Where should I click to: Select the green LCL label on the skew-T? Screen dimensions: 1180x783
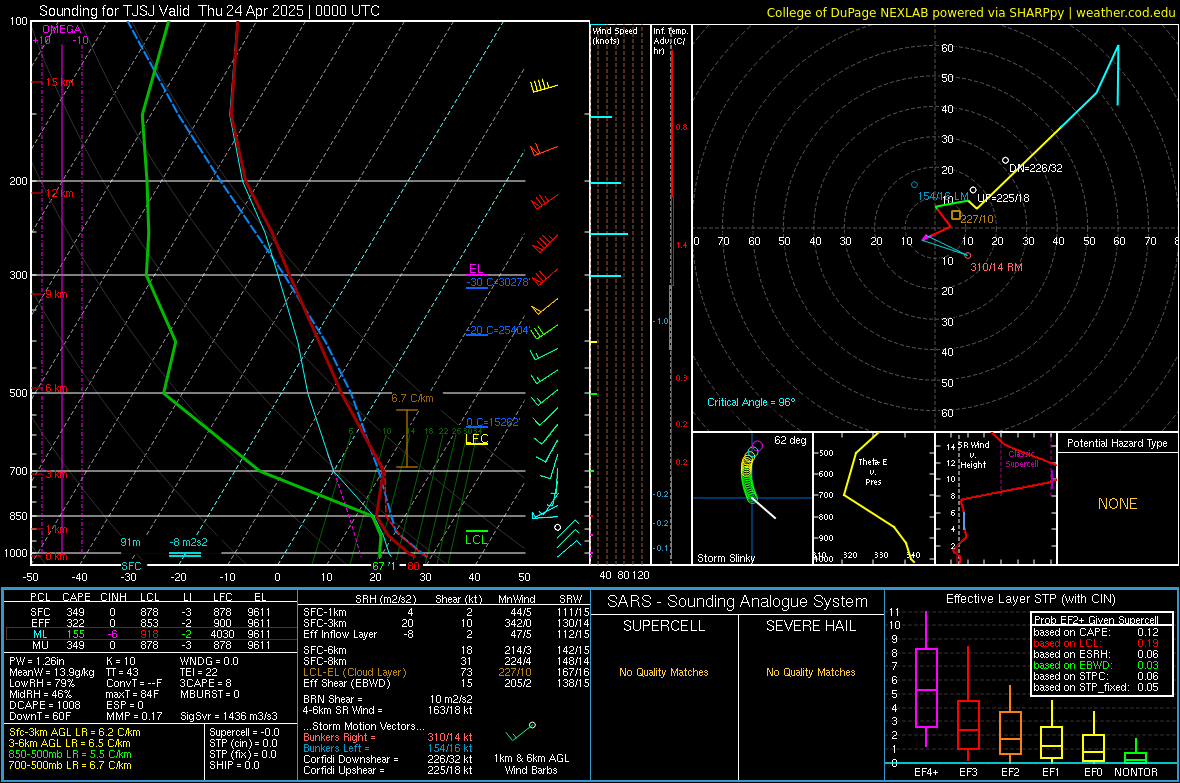[x=476, y=539]
